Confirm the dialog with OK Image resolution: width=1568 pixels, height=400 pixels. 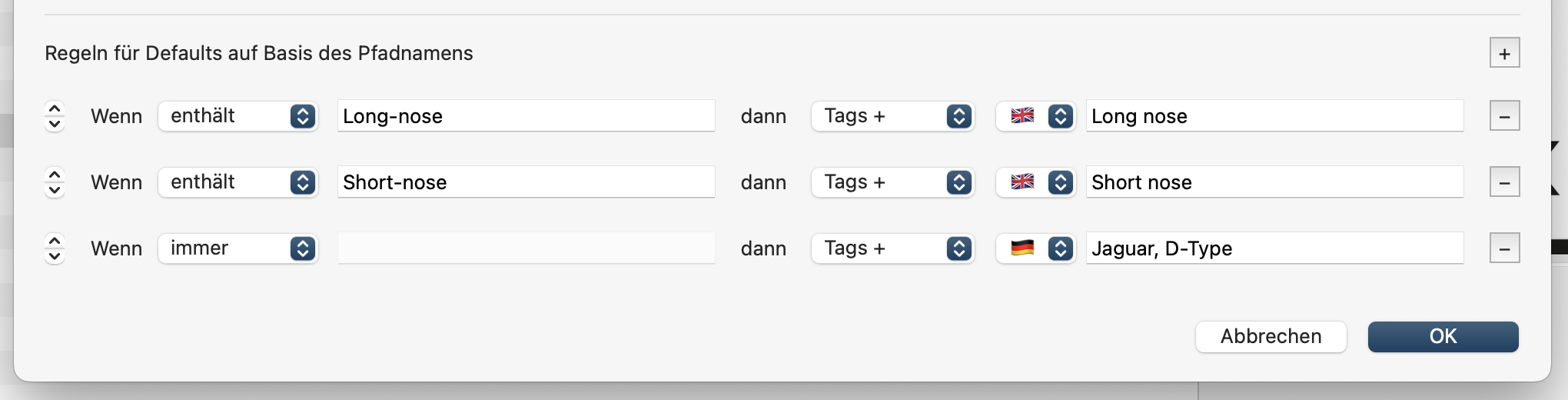tap(1443, 337)
